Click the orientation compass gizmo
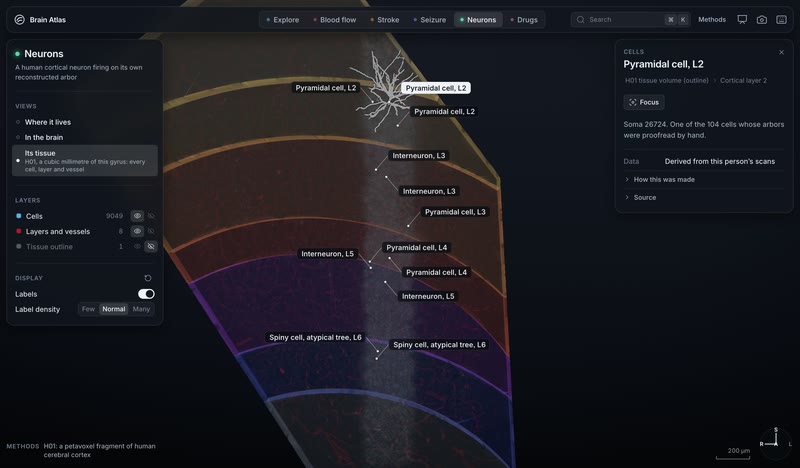The height and width of the screenshot is (468, 800). [776, 443]
